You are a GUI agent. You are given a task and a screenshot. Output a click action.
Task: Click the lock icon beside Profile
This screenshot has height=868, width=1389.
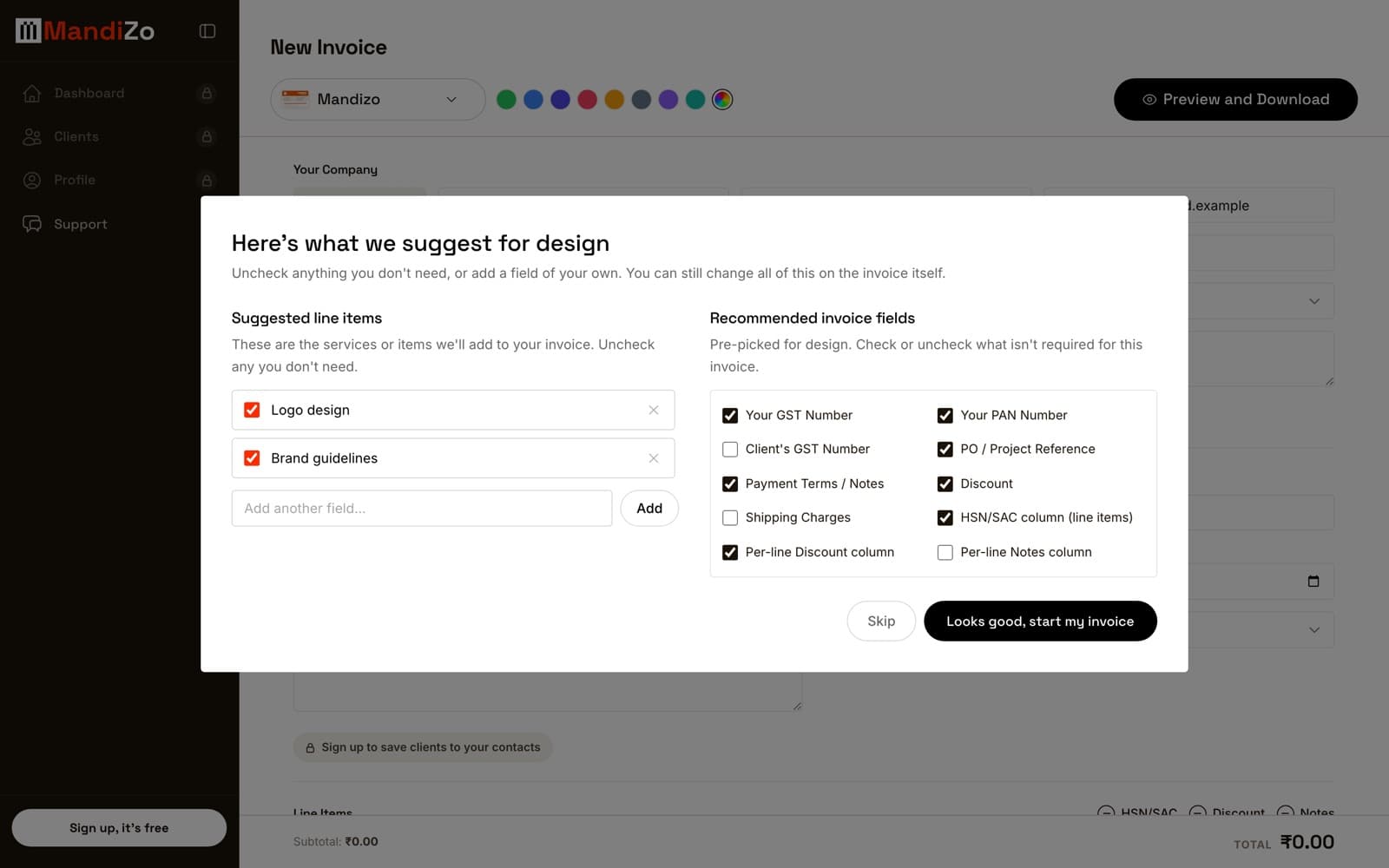click(207, 181)
